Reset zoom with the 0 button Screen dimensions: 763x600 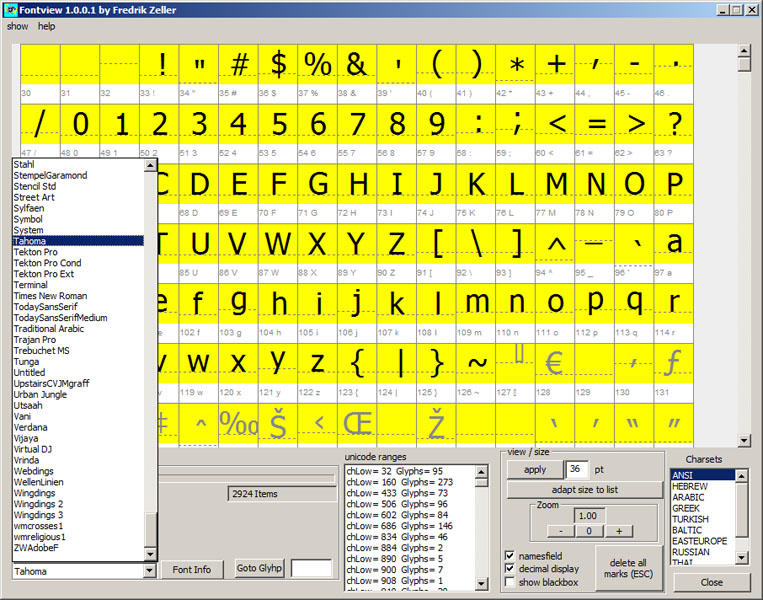coord(589,531)
